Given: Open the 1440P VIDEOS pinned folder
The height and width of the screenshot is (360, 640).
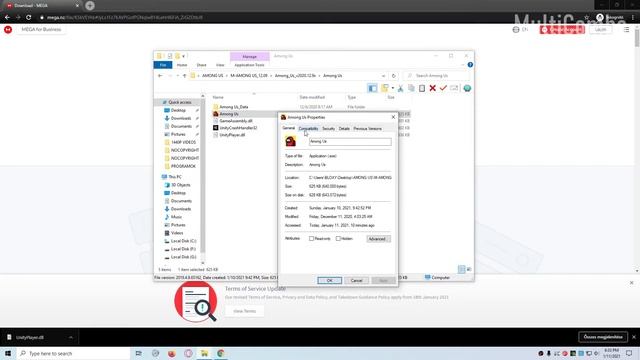Looking at the screenshot, I should click(x=183, y=142).
